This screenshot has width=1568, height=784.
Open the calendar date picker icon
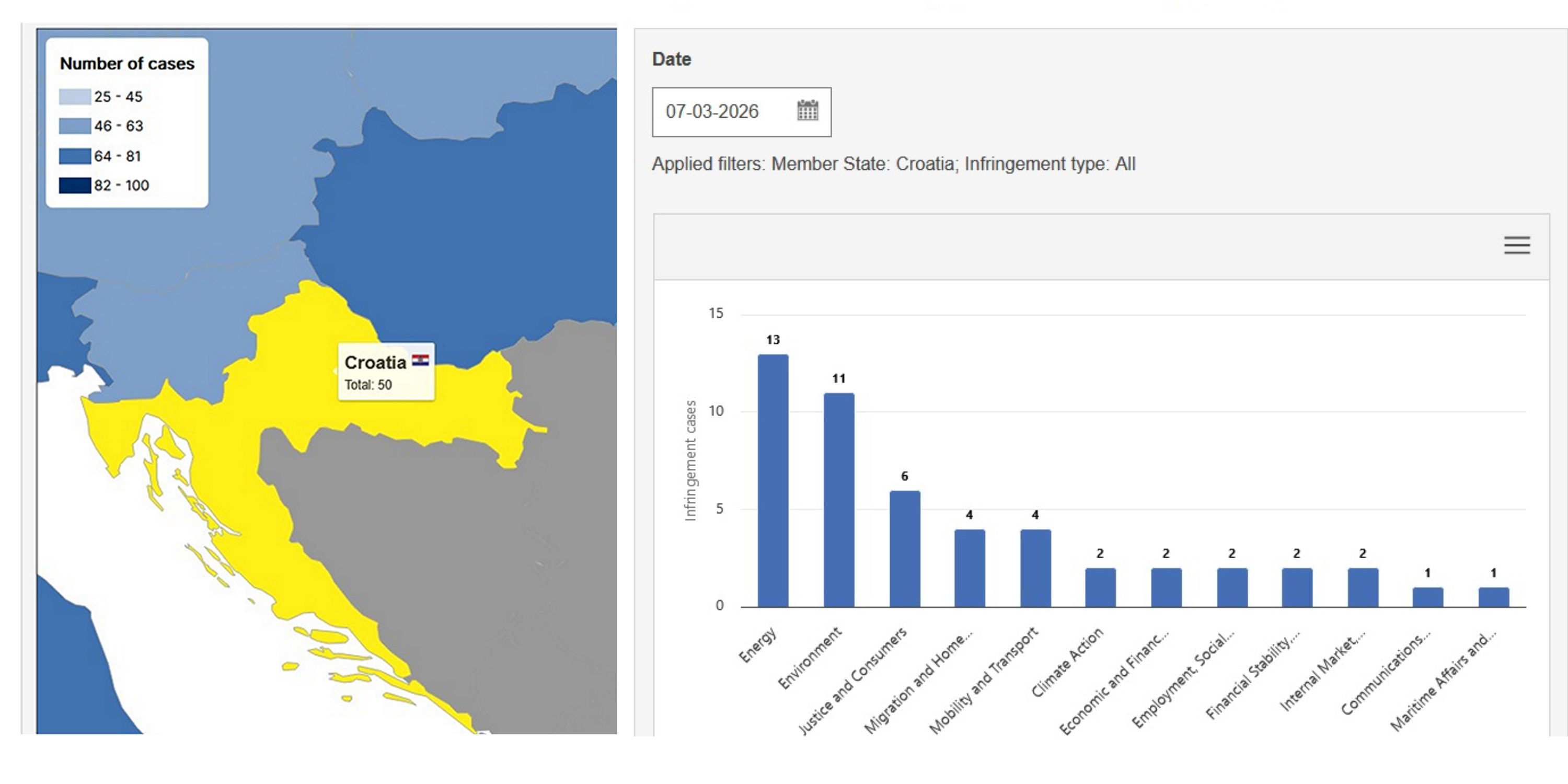[807, 111]
